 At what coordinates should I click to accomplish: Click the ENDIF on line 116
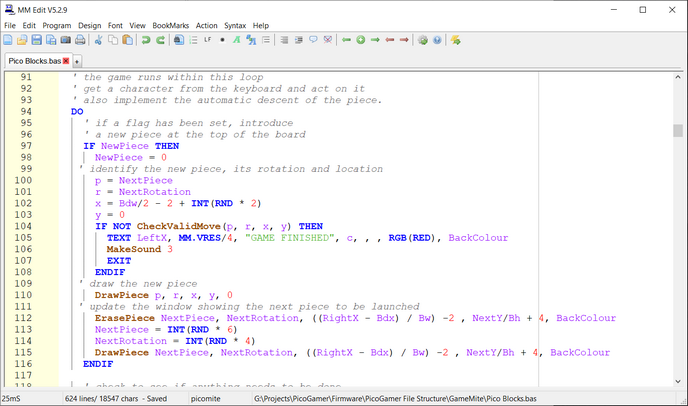(x=98, y=364)
